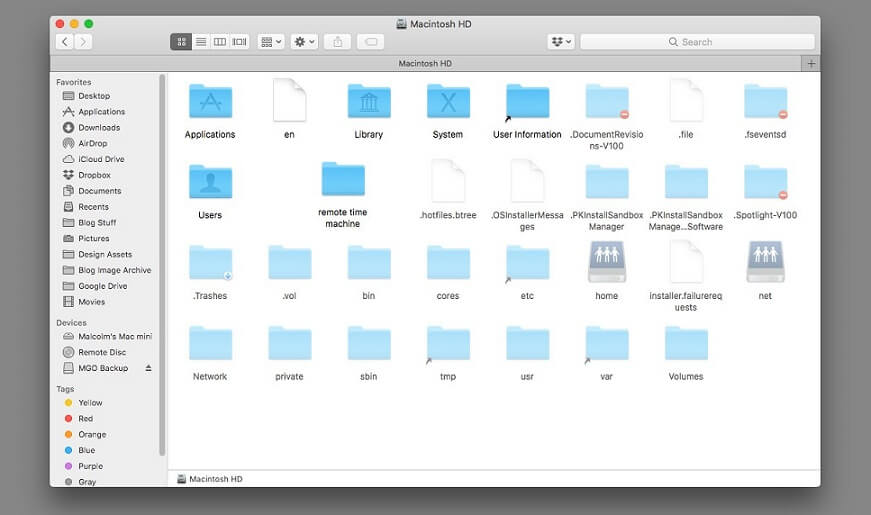
Task: Click the Edit Tags toolbar button
Action: [x=370, y=42]
